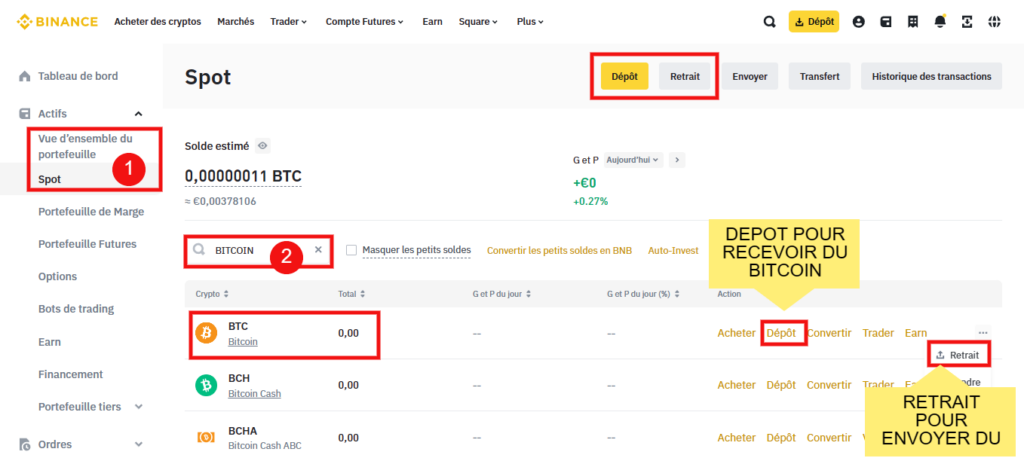Click the Dépôt button beside Spot title
Image resolution: width=1024 pixels, height=461 pixels.
[624, 76]
